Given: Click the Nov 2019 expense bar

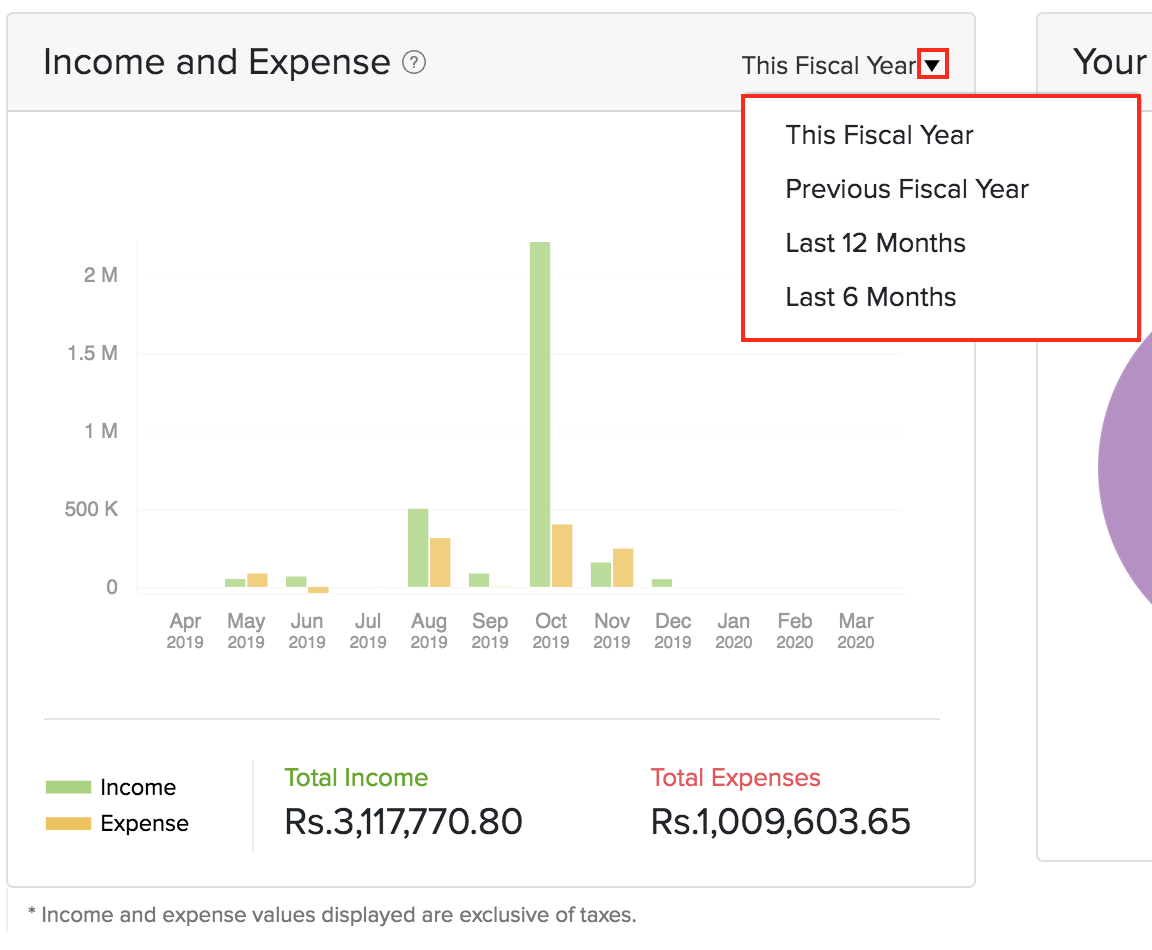Looking at the screenshot, I should click(x=623, y=568).
